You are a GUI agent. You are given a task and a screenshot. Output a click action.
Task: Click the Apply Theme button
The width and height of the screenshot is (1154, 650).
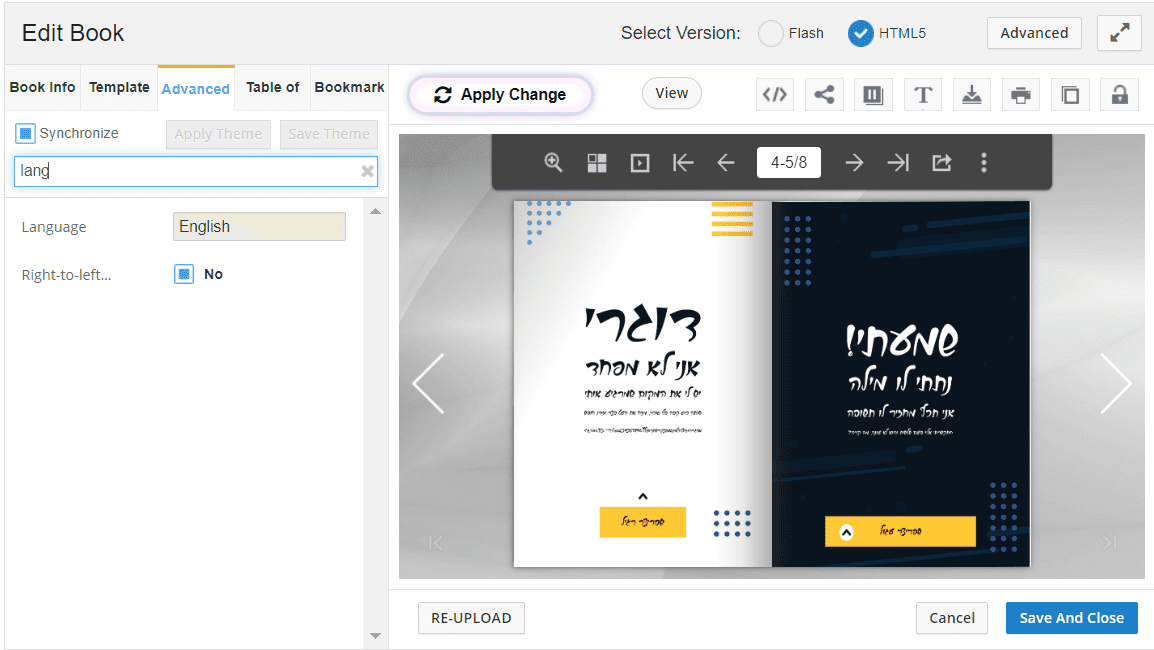click(x=218, y=134)
